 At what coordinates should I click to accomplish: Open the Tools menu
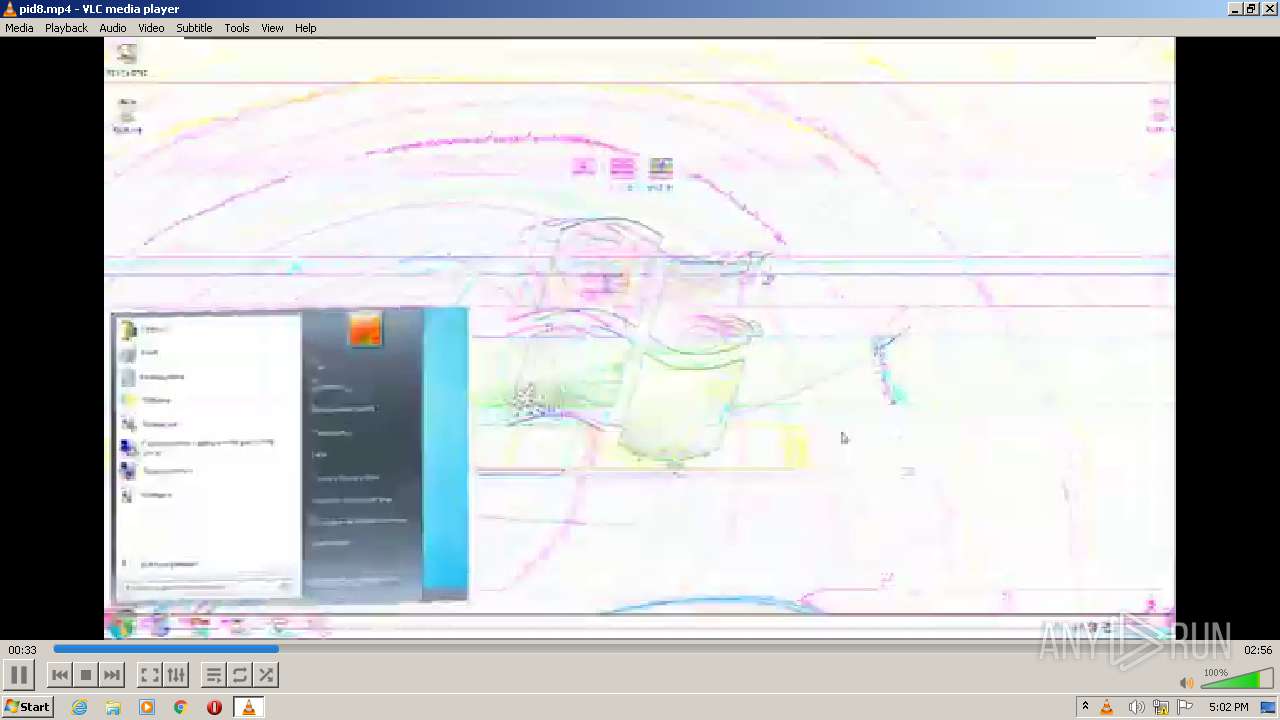pos(237,28)
